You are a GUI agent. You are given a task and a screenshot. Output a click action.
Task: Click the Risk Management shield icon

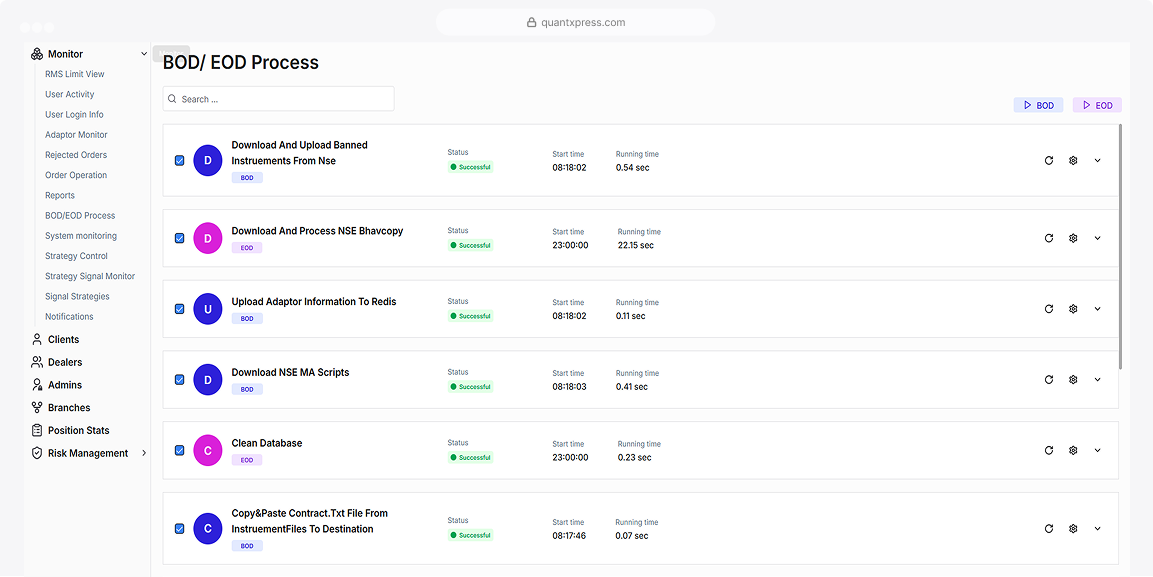coord(37,454)
